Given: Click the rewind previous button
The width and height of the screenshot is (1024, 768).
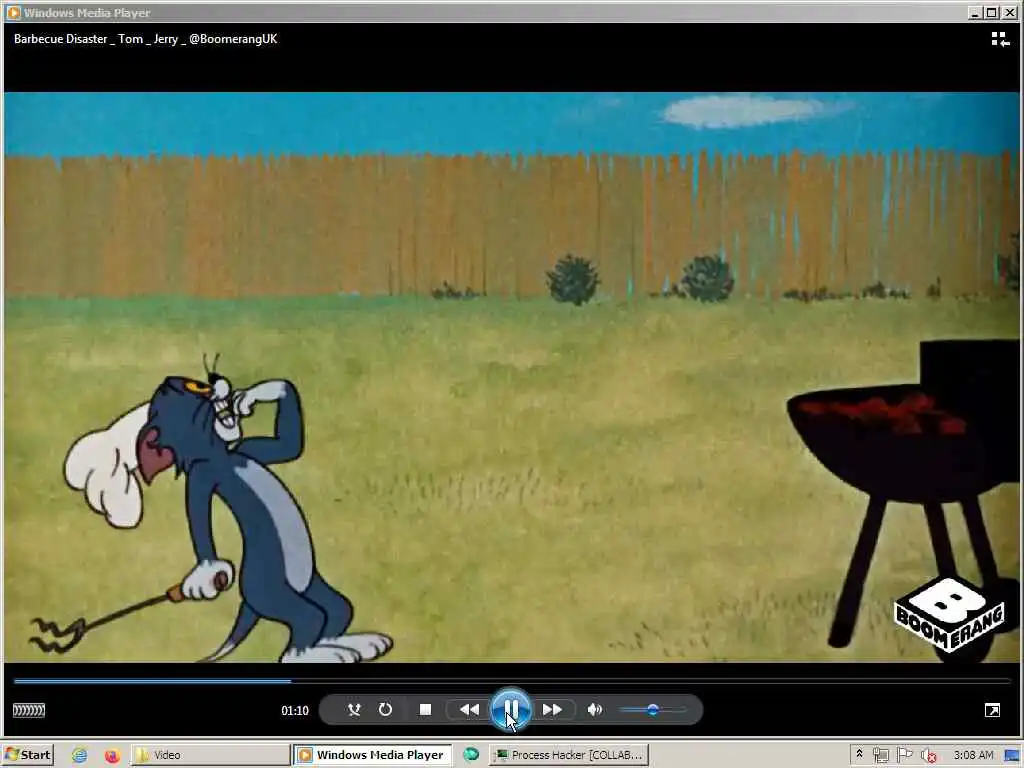Looking at the screenshot, I should pos(469,709).
